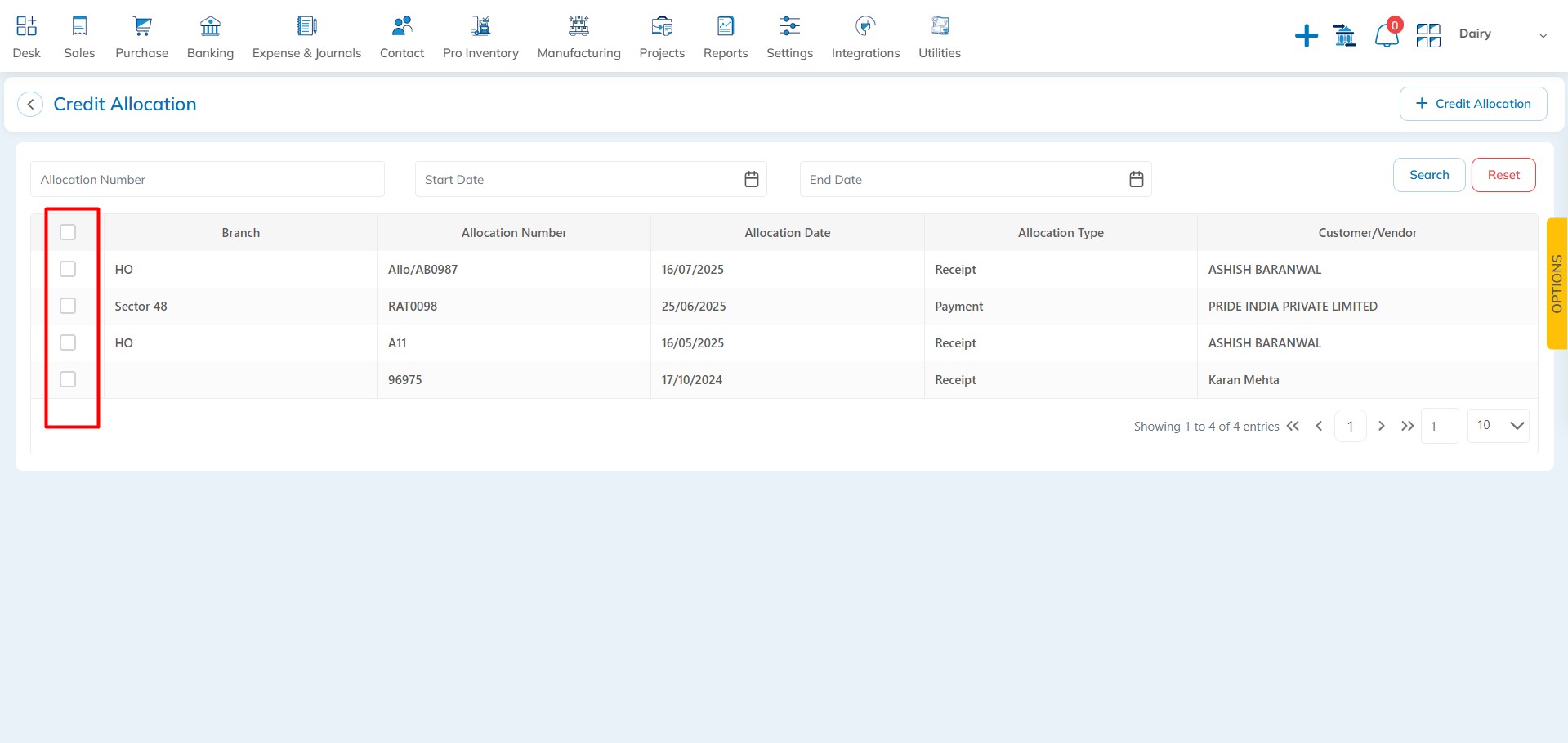
Task: Open the Desk module icon
Action: [26, 26]
